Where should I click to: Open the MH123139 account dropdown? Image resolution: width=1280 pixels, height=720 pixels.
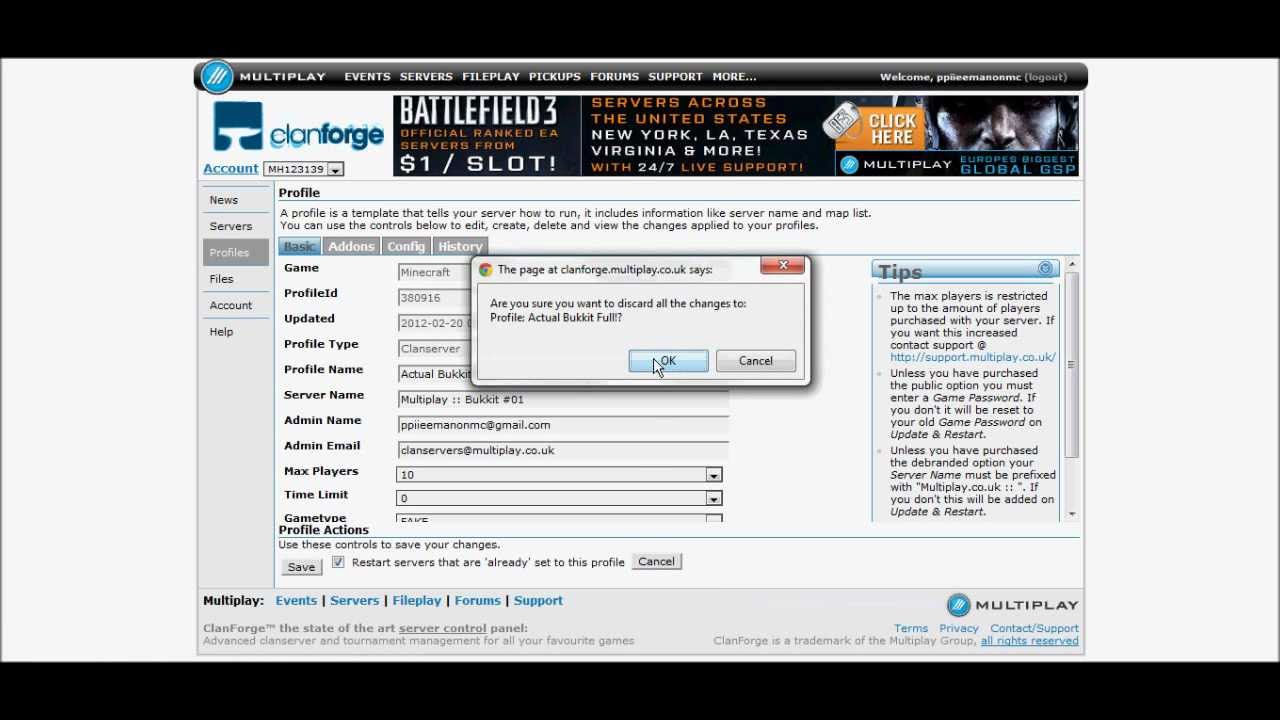click(x=304, y=169)
